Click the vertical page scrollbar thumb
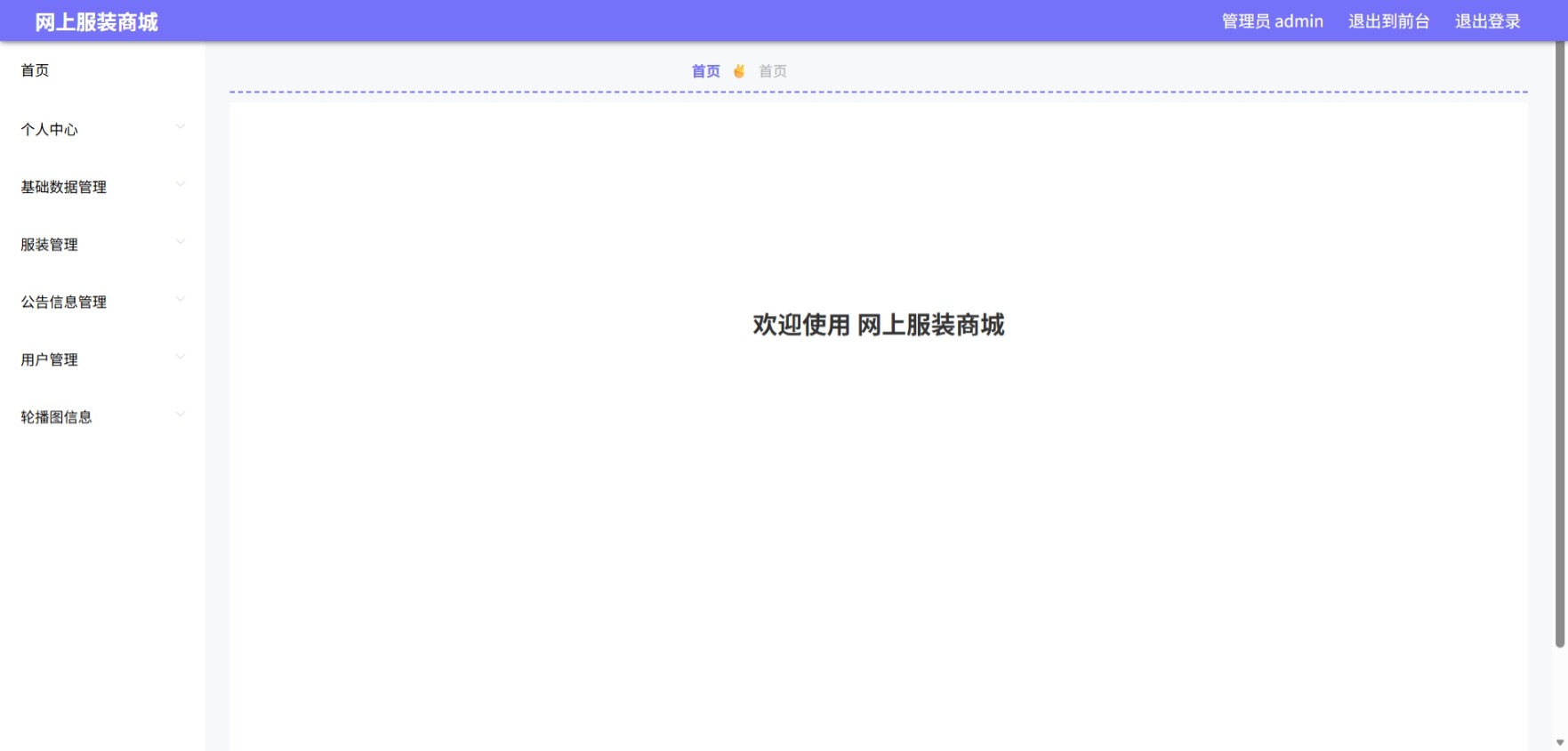1568x751 pixels. point(1559,344)
